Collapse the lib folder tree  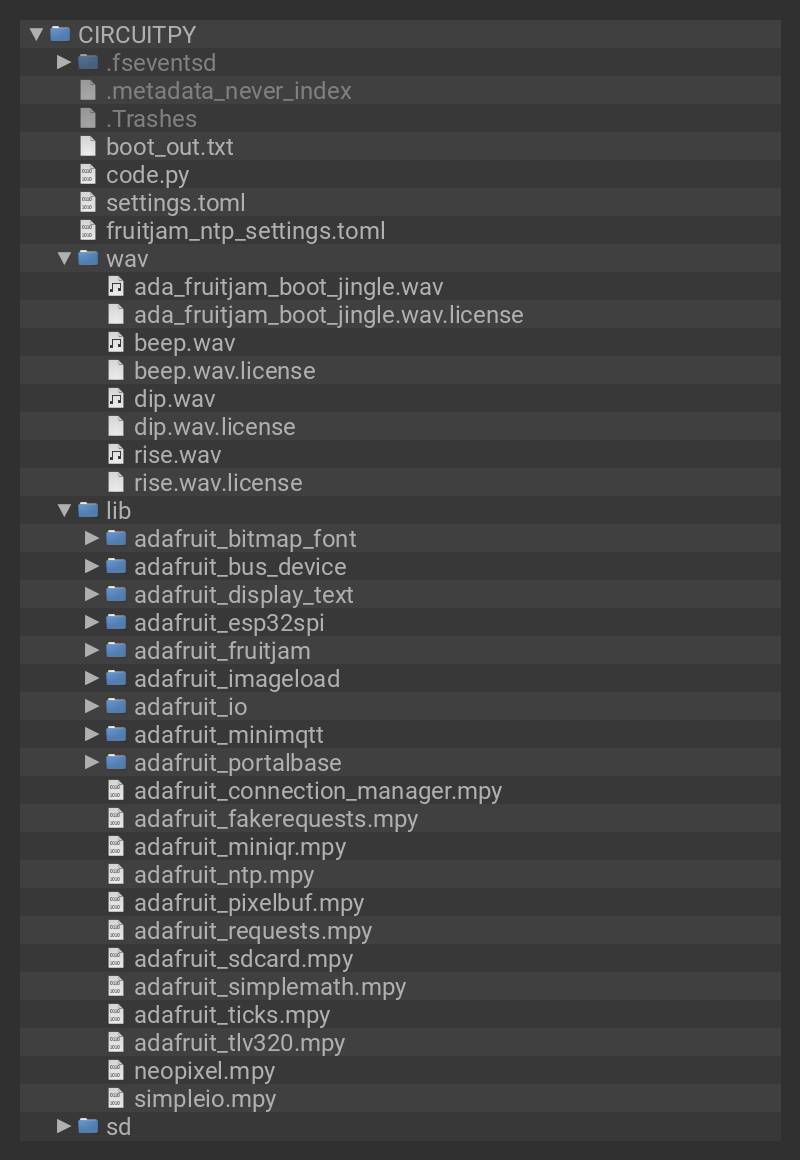point(64,511)
